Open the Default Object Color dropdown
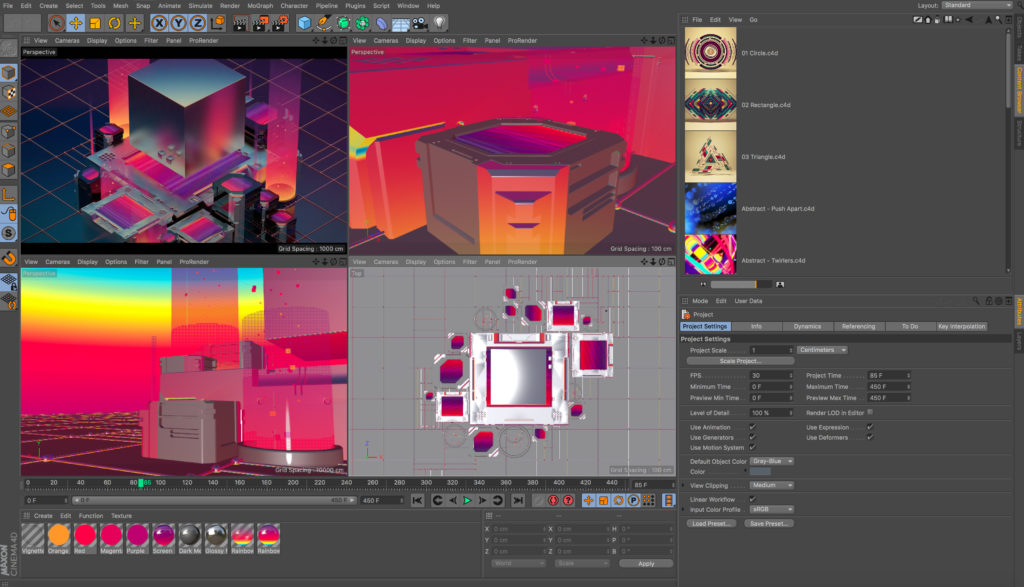The width and height of the screenshot is (1024, 587). (x=772, y=461)
